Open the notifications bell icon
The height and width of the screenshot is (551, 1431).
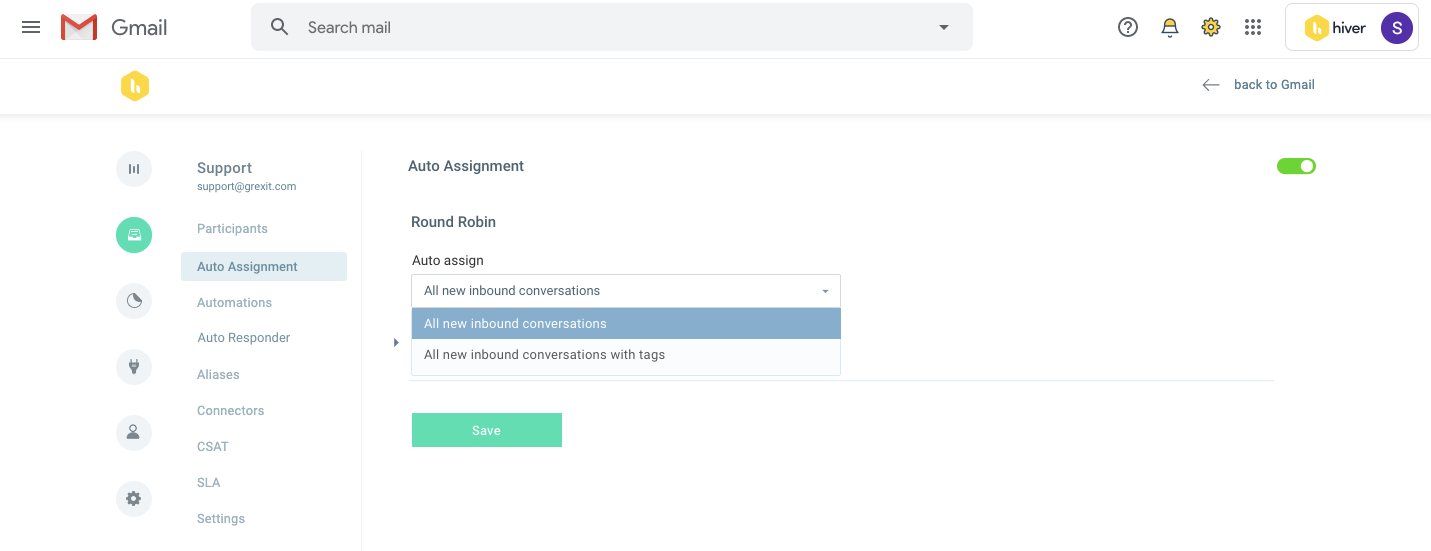click(x=1170, y=27)
